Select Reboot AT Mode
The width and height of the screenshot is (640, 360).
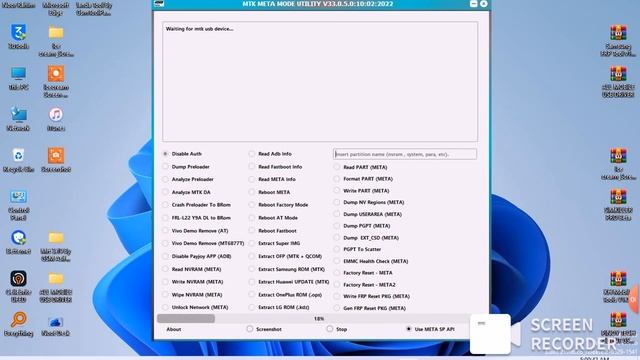coord(274,218)
